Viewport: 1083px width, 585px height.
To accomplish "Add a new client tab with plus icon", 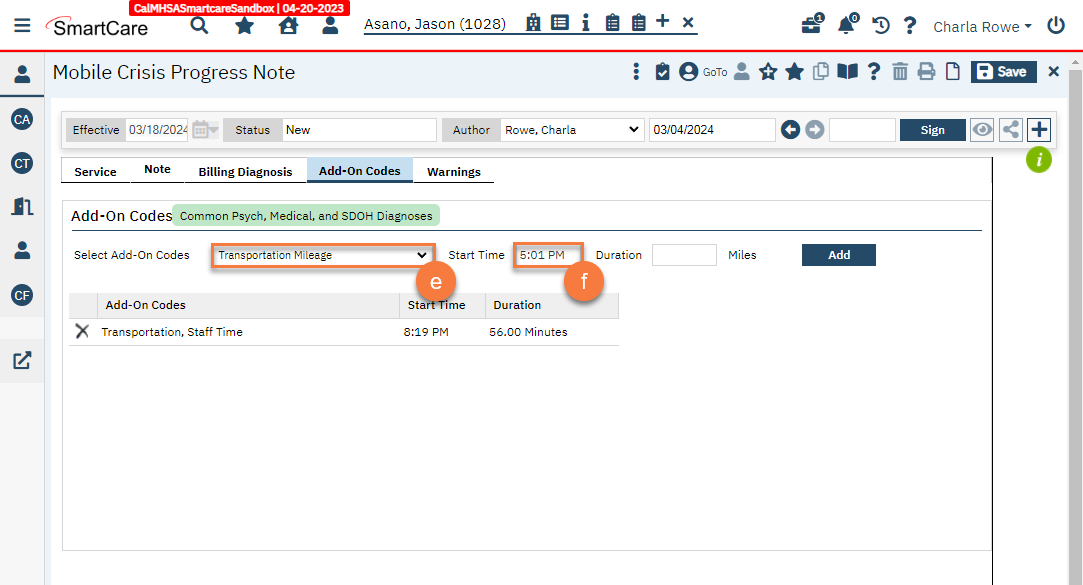I will [x=662, y=21].
